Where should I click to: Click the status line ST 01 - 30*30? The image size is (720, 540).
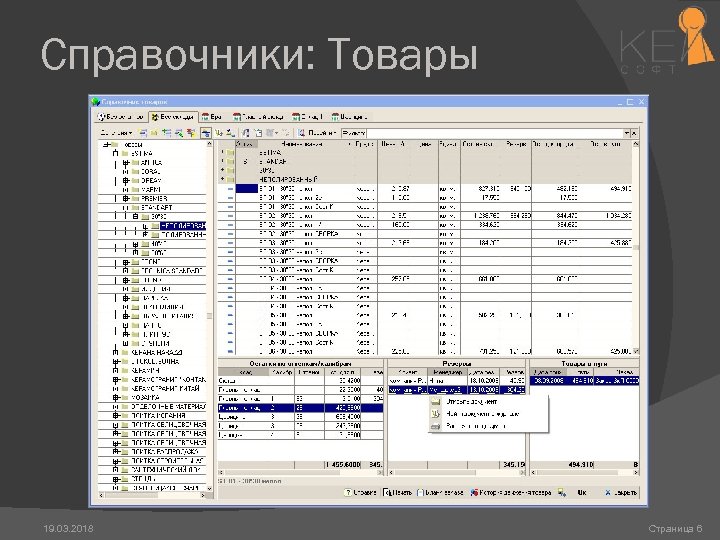[250, 481]
